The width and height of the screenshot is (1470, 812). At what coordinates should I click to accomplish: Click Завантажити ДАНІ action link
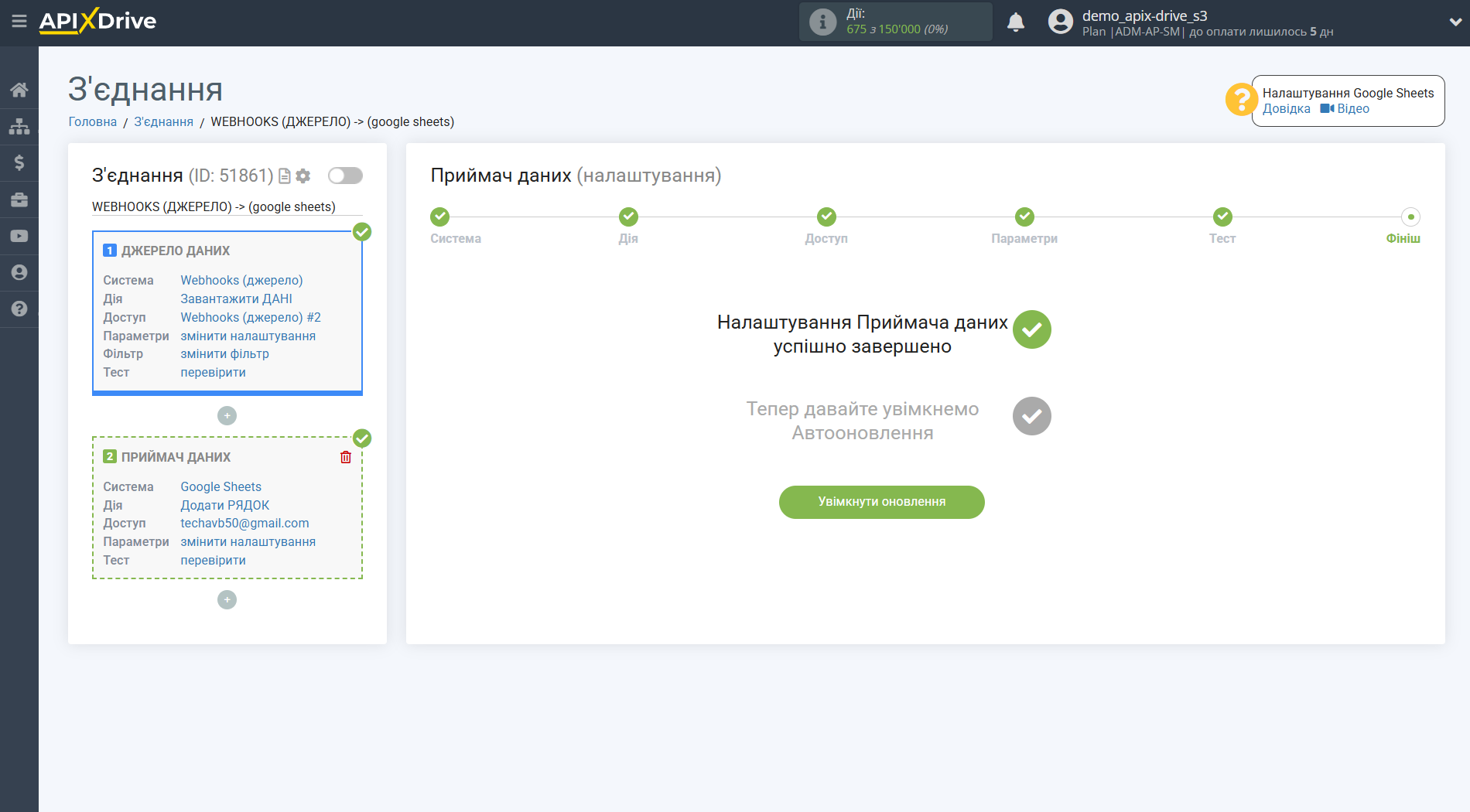tap(237, 299)
